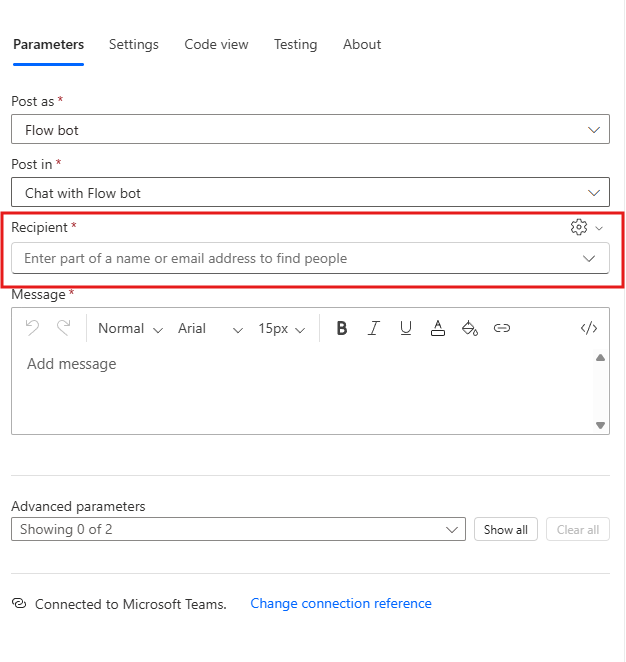626x662 pixels.
Task: Switch to the Testing tab
Action: (295, 44)
